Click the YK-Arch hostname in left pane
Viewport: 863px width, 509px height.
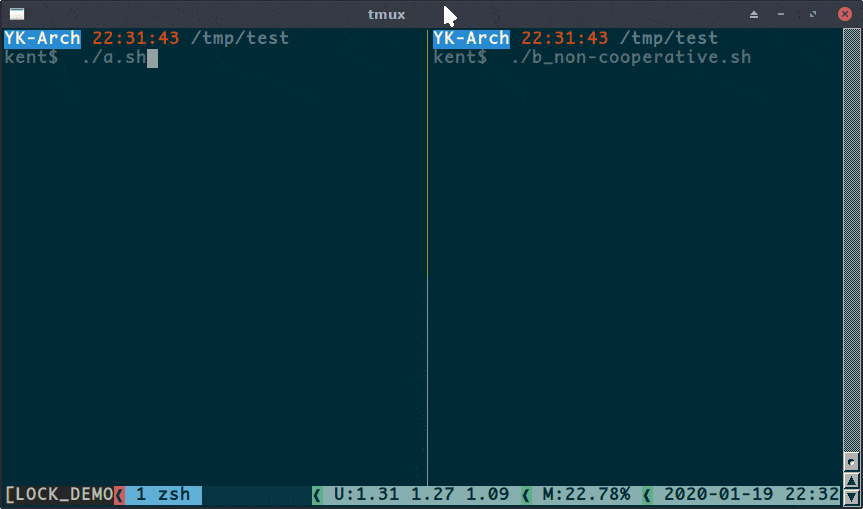click(x=42, y=38)
